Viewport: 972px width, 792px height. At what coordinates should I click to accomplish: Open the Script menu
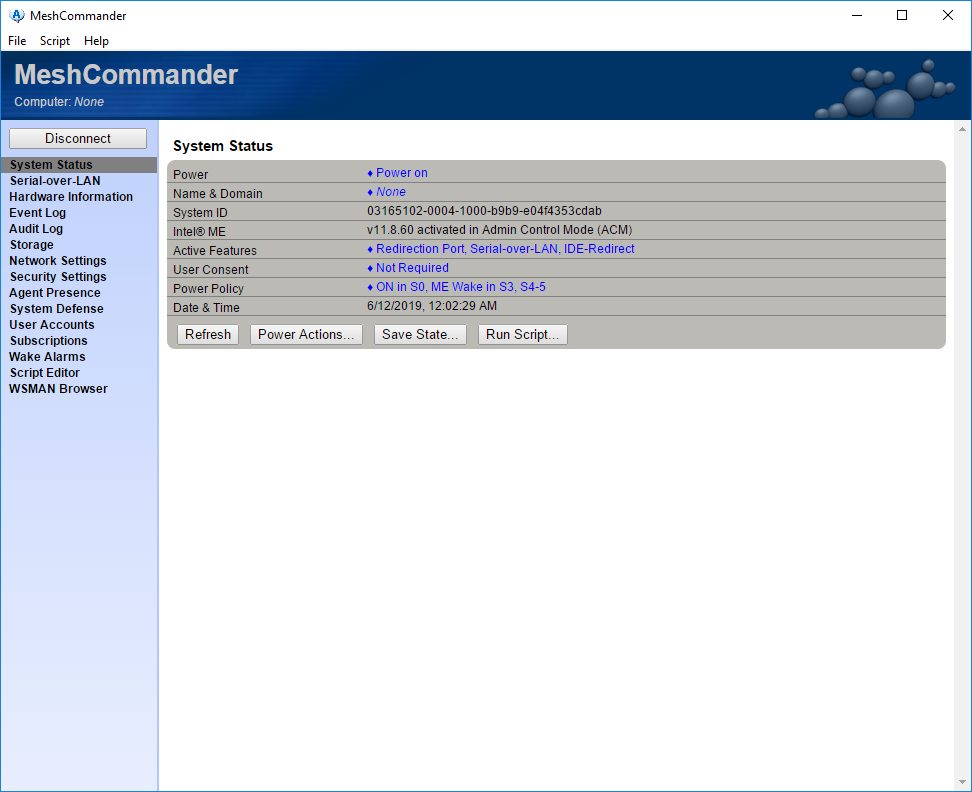tap(55, 41)
